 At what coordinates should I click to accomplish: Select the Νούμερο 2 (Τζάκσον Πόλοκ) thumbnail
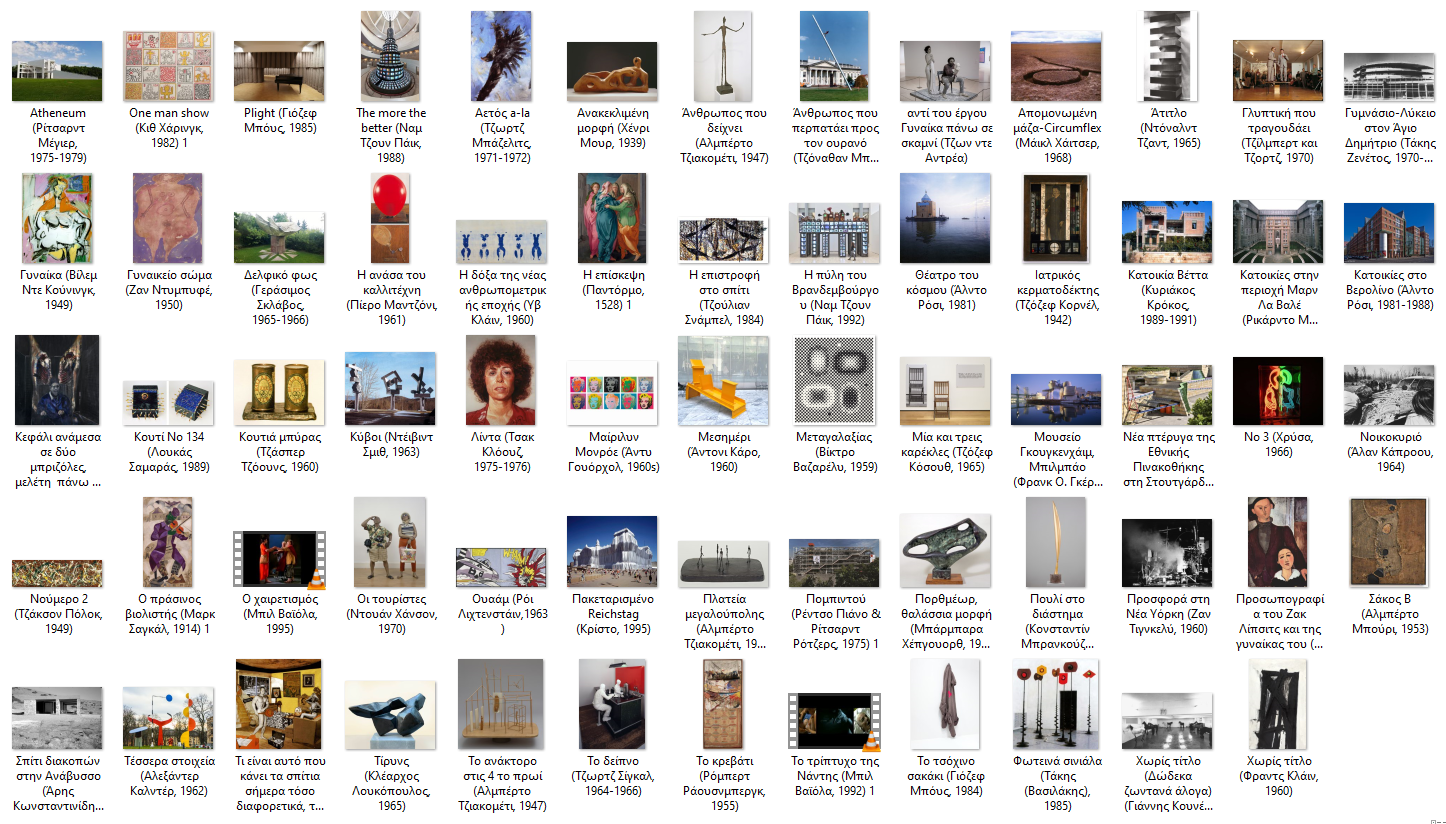pyautogui.click(x=57, y=573)
